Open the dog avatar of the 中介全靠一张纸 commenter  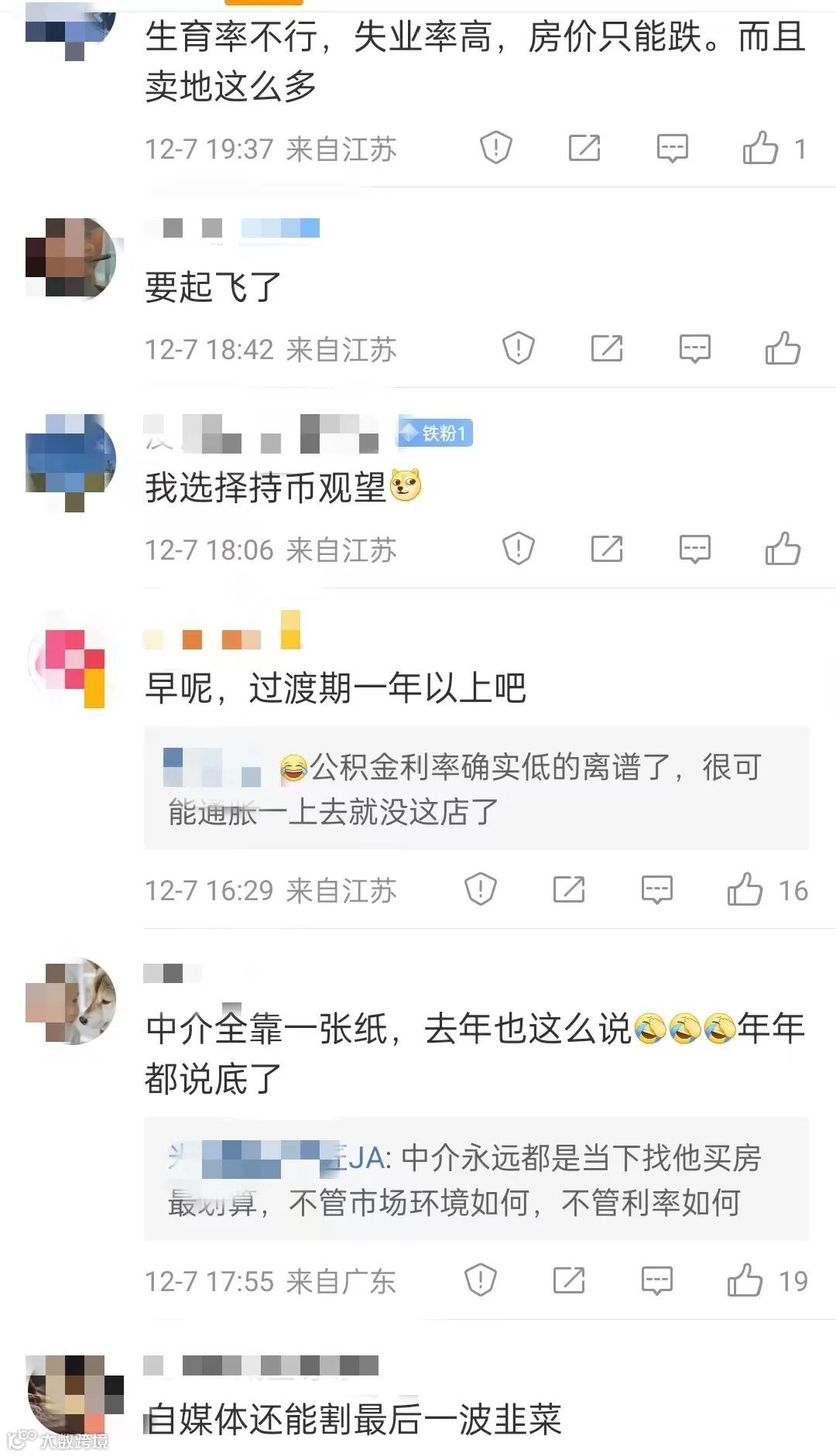(x=71, y=1002)
